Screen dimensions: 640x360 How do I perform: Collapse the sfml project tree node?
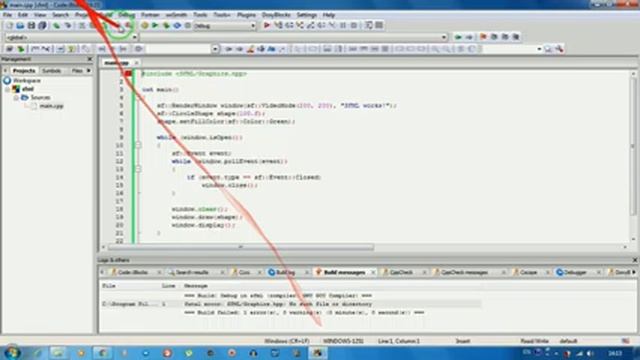click(x=7, y=89)
